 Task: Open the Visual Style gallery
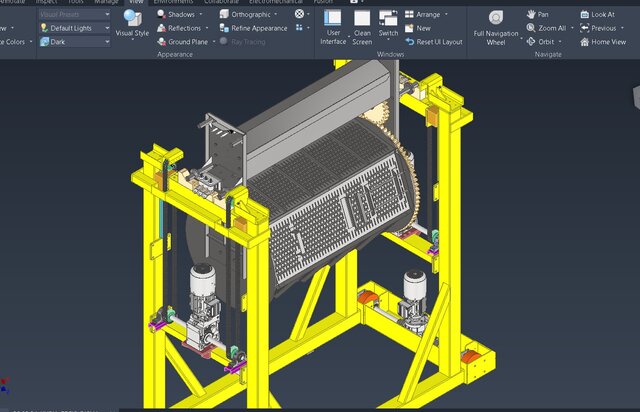pyautogui.click(x=131, y=25)
